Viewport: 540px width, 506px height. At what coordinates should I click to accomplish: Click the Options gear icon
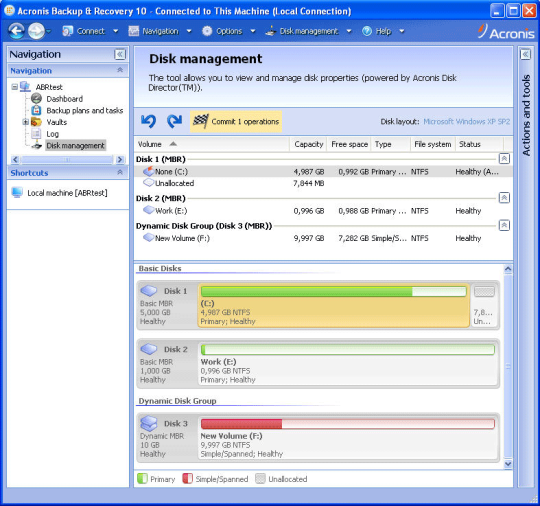[x=207, y=31]
